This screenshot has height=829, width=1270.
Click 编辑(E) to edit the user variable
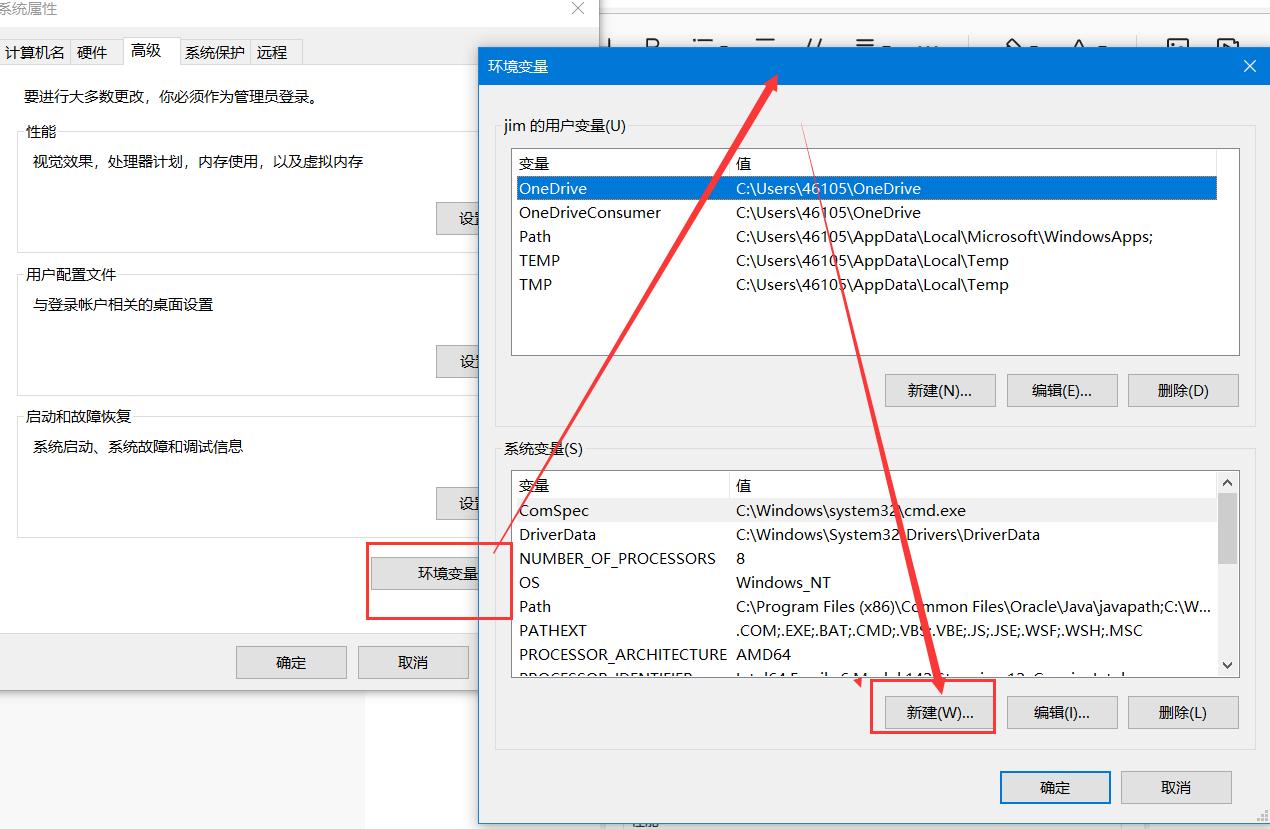coord(1061,390)
